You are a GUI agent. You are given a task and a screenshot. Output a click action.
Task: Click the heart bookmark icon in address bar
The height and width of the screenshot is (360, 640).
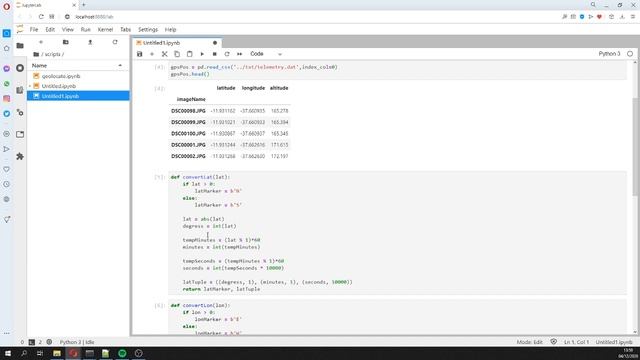pyautogui.click(x=599, y=17)
